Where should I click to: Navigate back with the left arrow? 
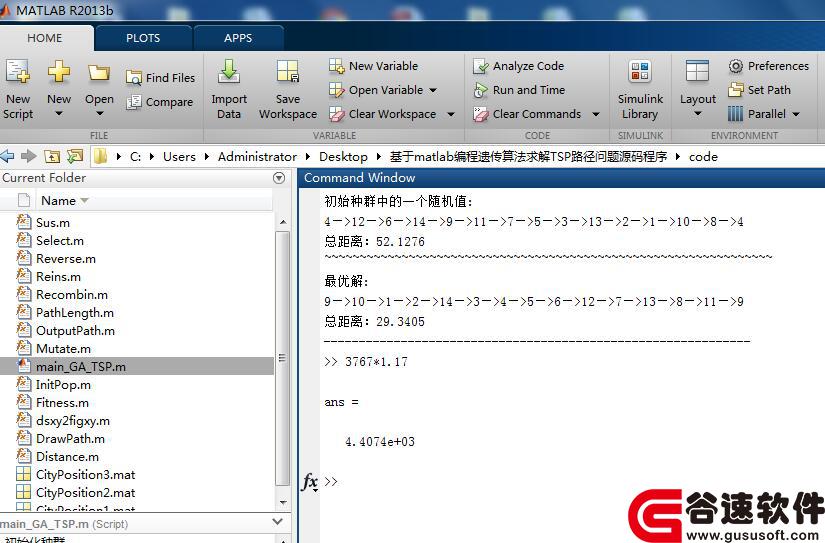coord(7,156)
